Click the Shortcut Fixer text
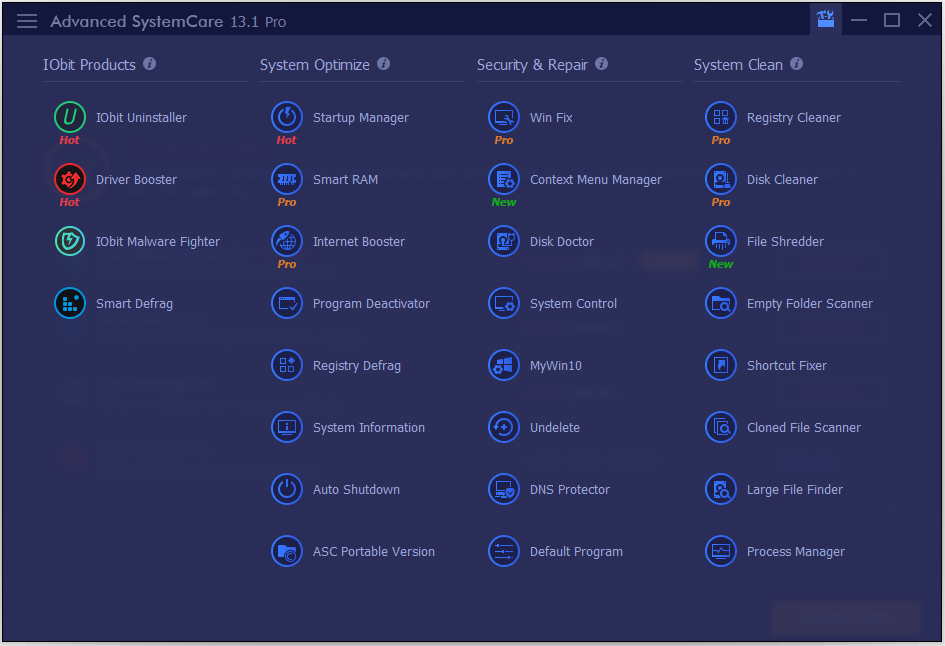This screenshot has height=646, width=945. click(786, 366)
